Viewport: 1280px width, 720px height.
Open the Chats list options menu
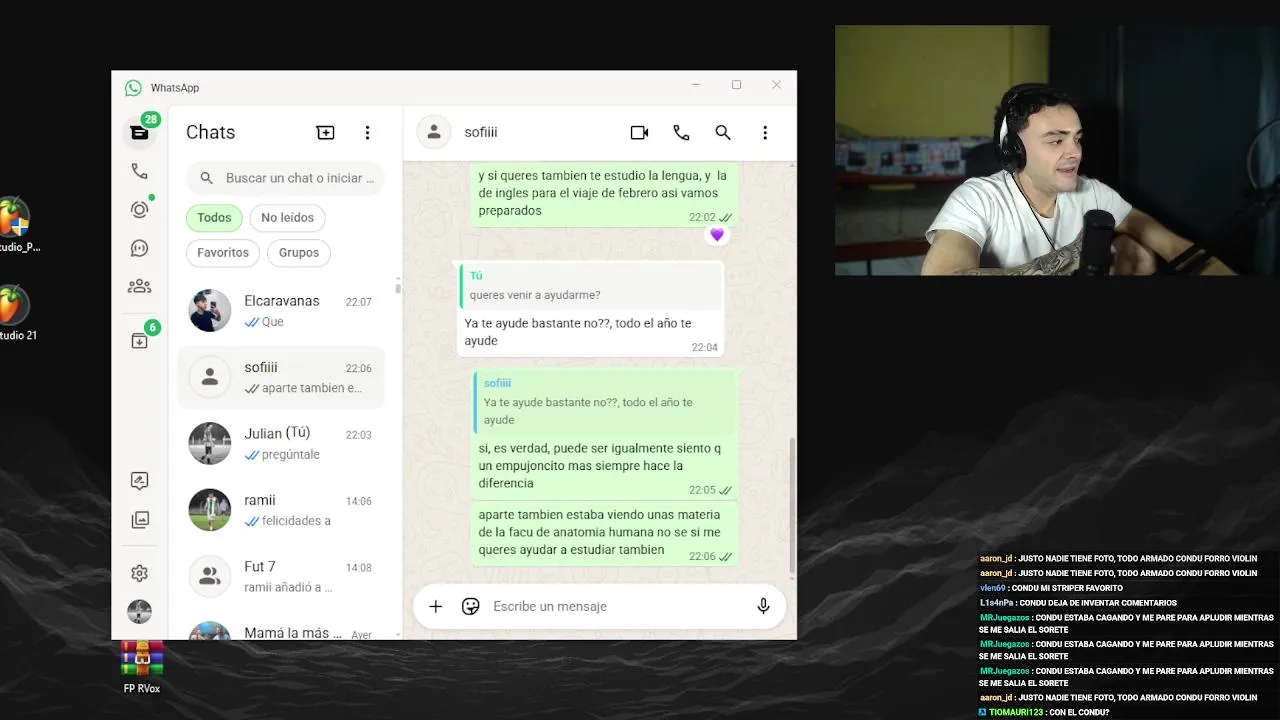pos(367,132)
